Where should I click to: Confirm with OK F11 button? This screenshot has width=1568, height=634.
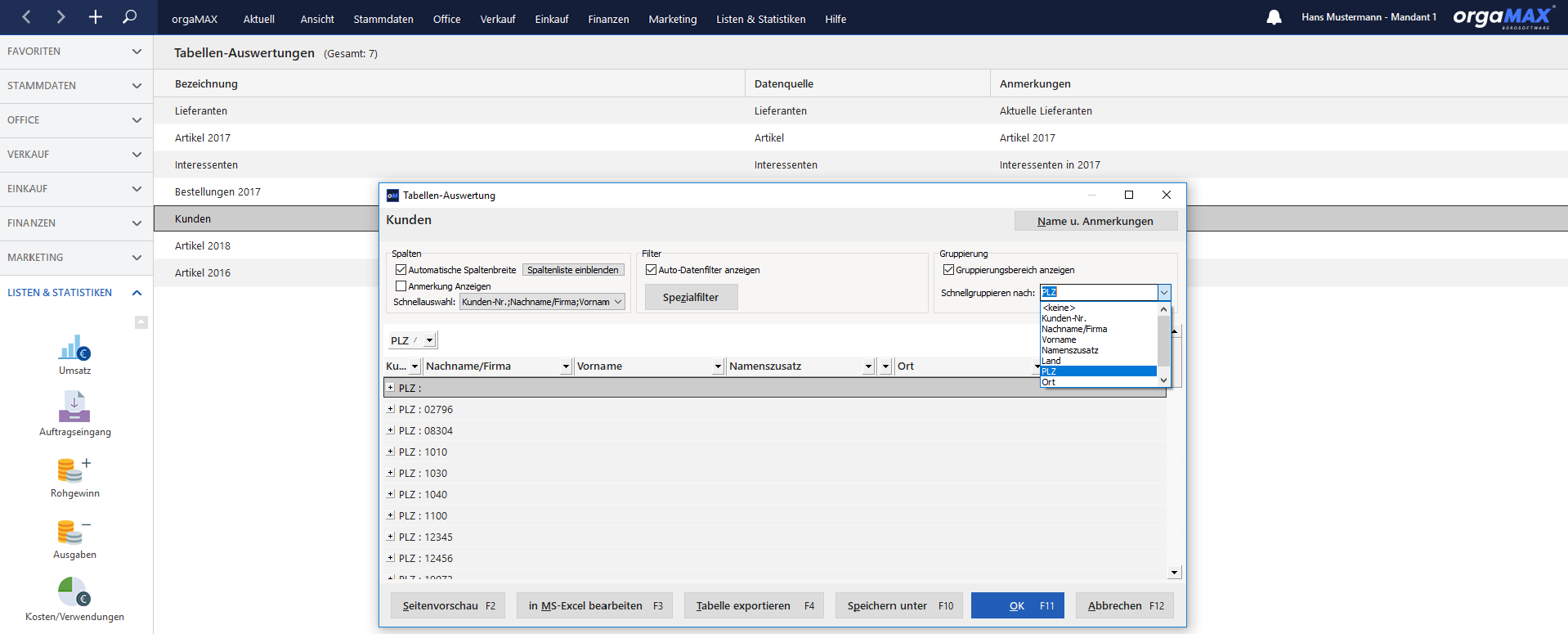(x=1017, y=605)
